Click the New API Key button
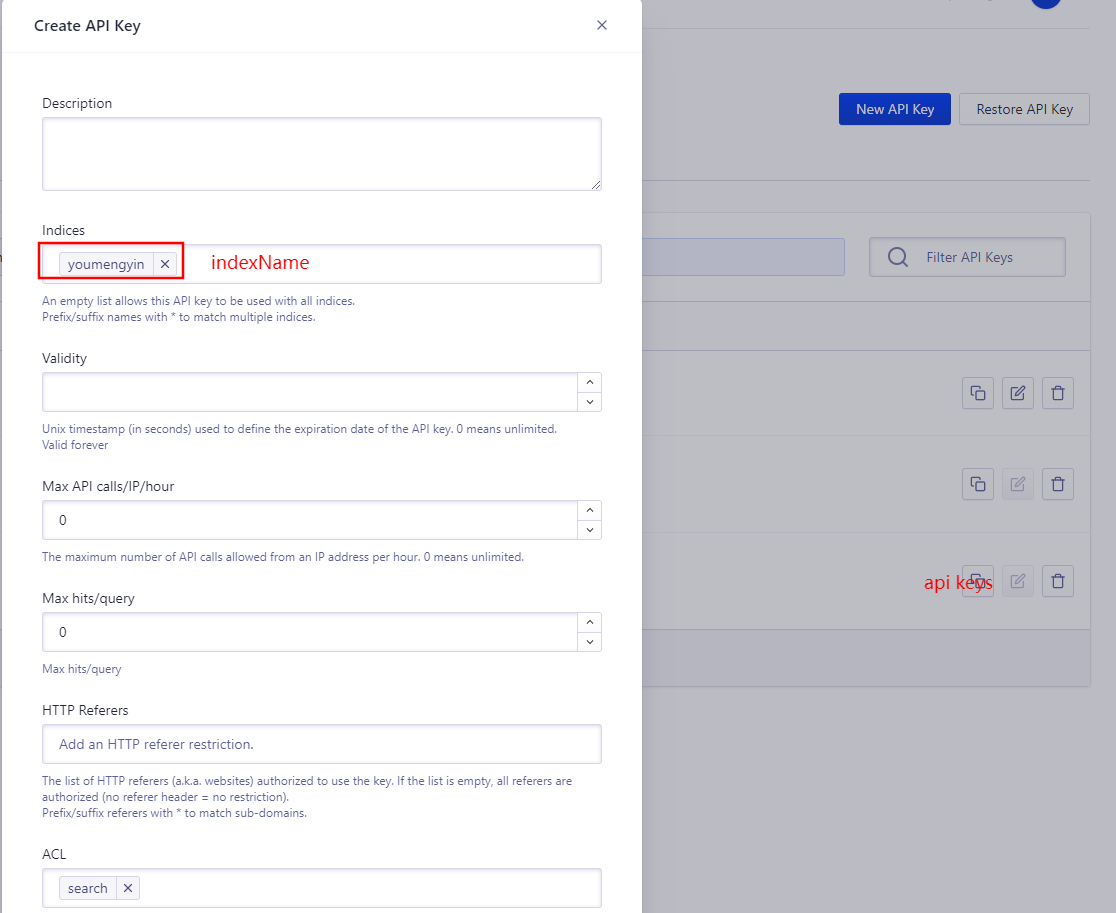 [895, 109]
